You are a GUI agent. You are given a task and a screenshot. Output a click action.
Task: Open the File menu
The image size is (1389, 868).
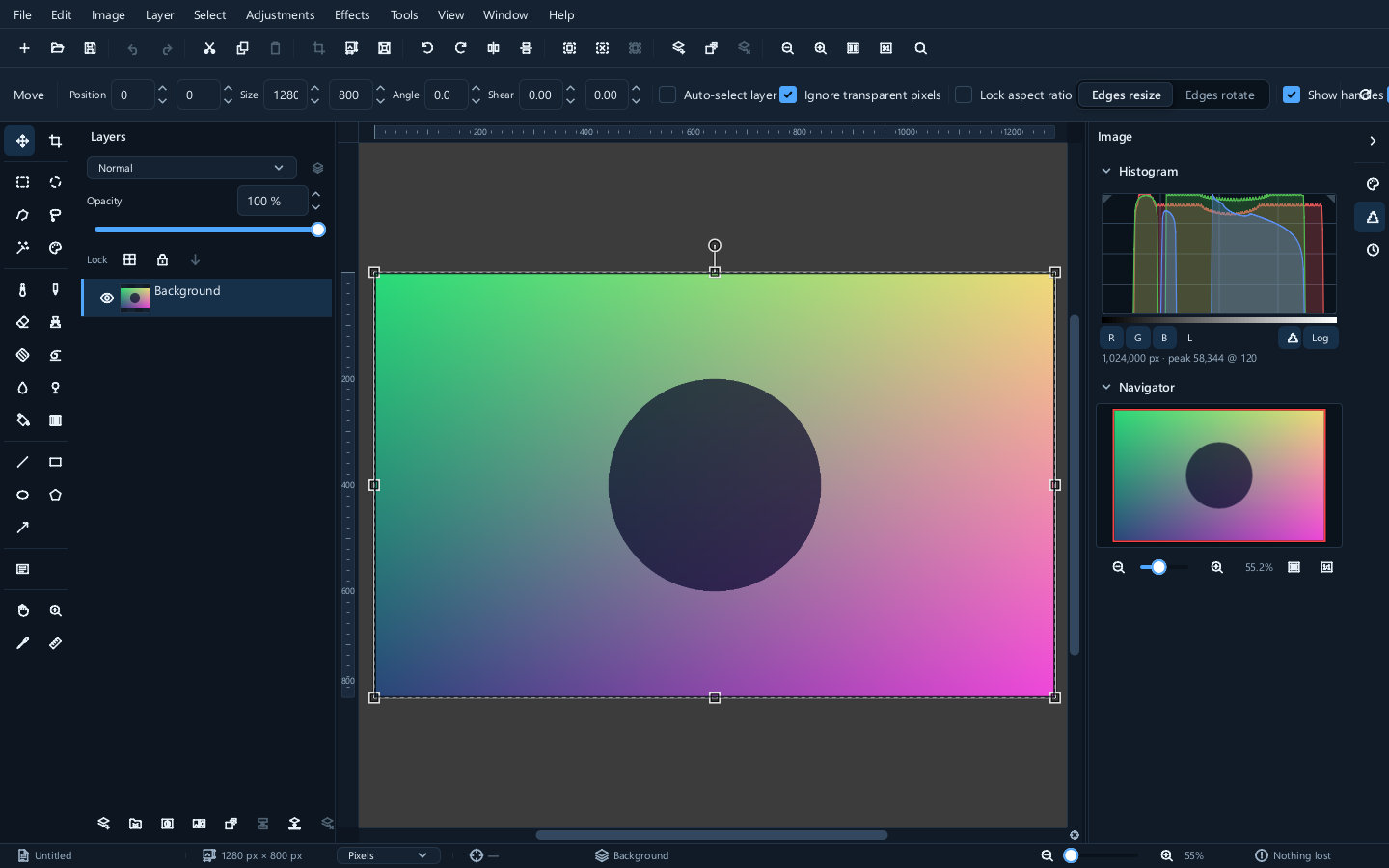22,14
